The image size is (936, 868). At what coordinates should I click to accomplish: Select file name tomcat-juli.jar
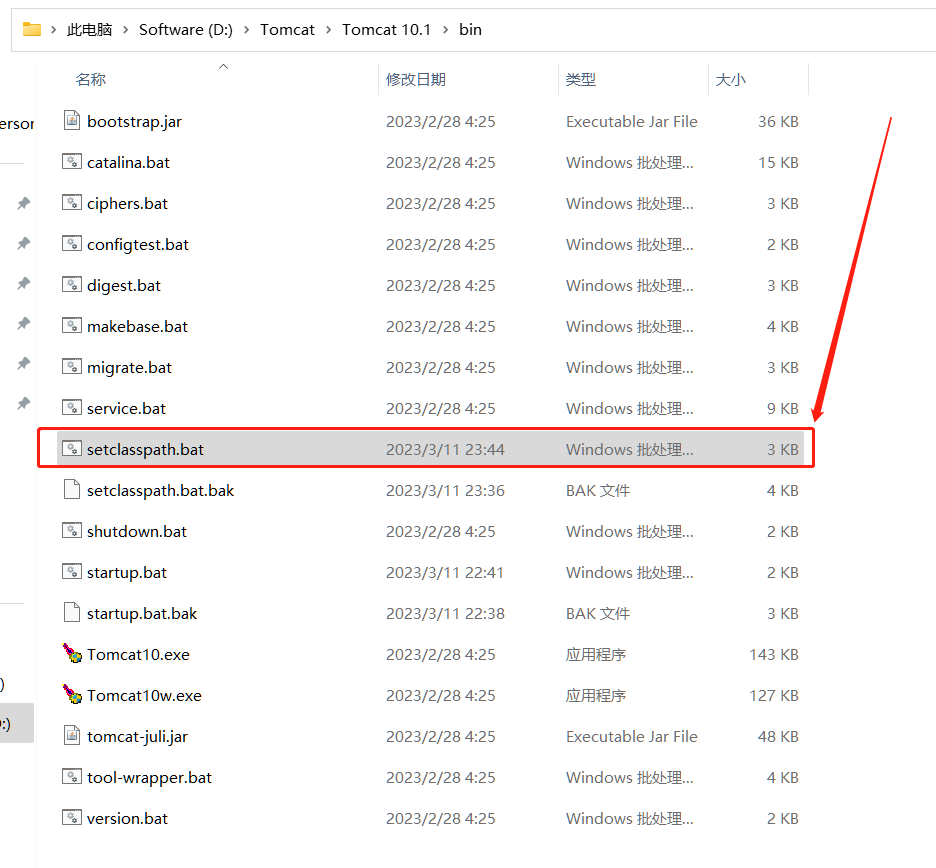coord(137,737)
